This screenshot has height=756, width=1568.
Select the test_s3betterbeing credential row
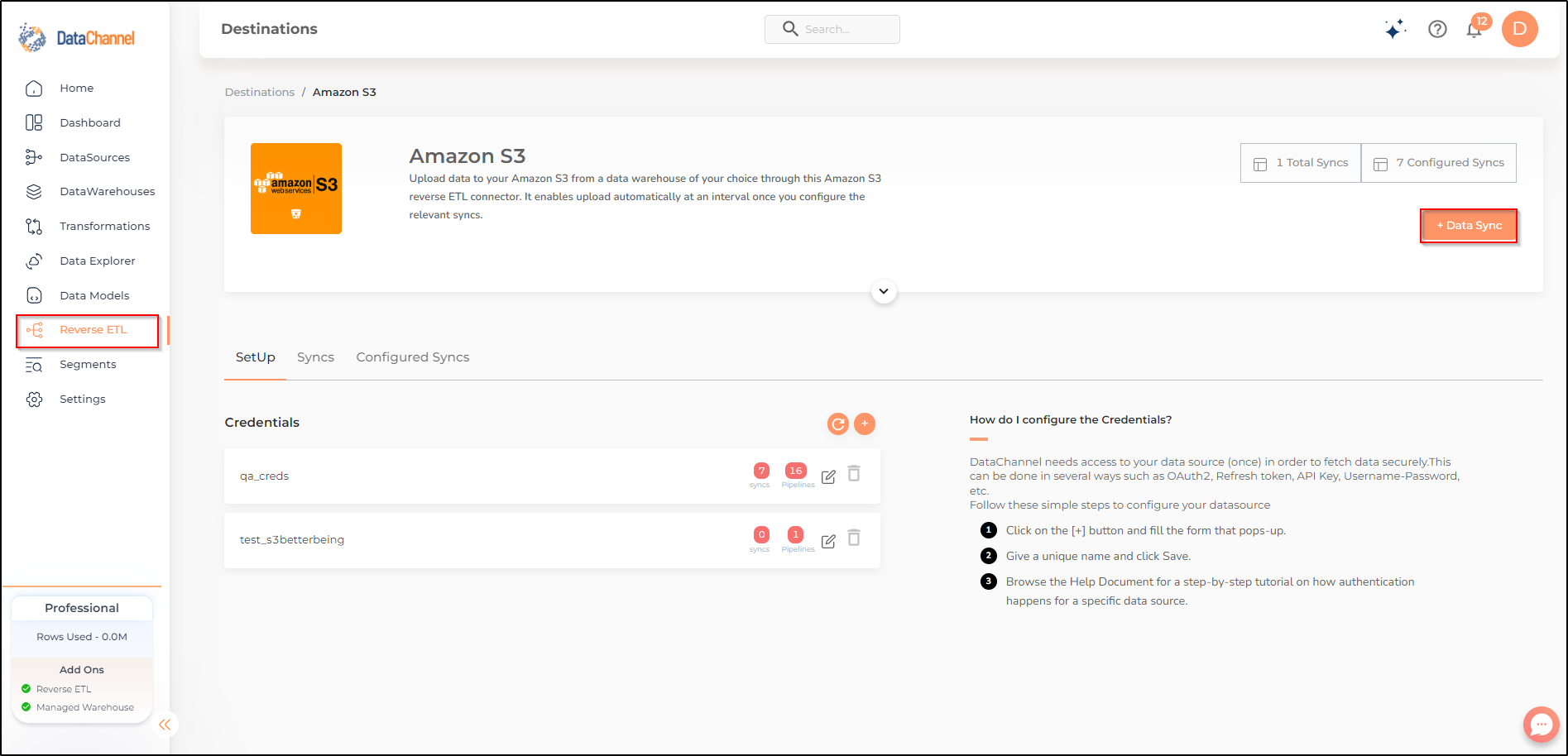click(x=552, y=540)
